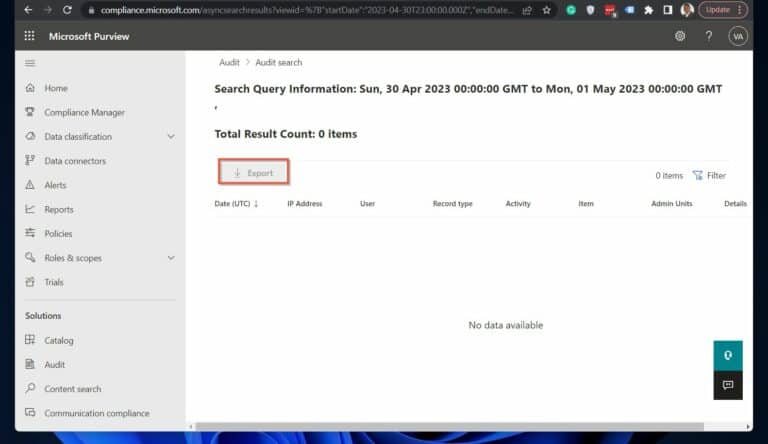Open the teal help assistant button
This screenshot has height=444, width=768.
tap(728, 356)
